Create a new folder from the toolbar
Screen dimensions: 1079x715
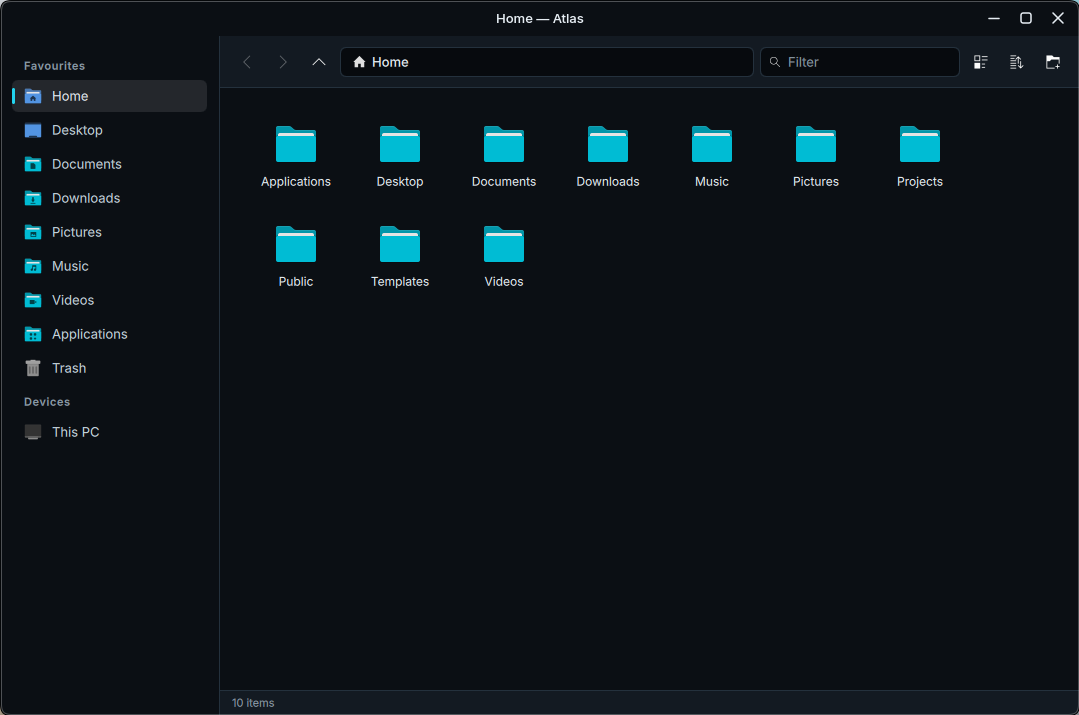tap(1053, 62)
